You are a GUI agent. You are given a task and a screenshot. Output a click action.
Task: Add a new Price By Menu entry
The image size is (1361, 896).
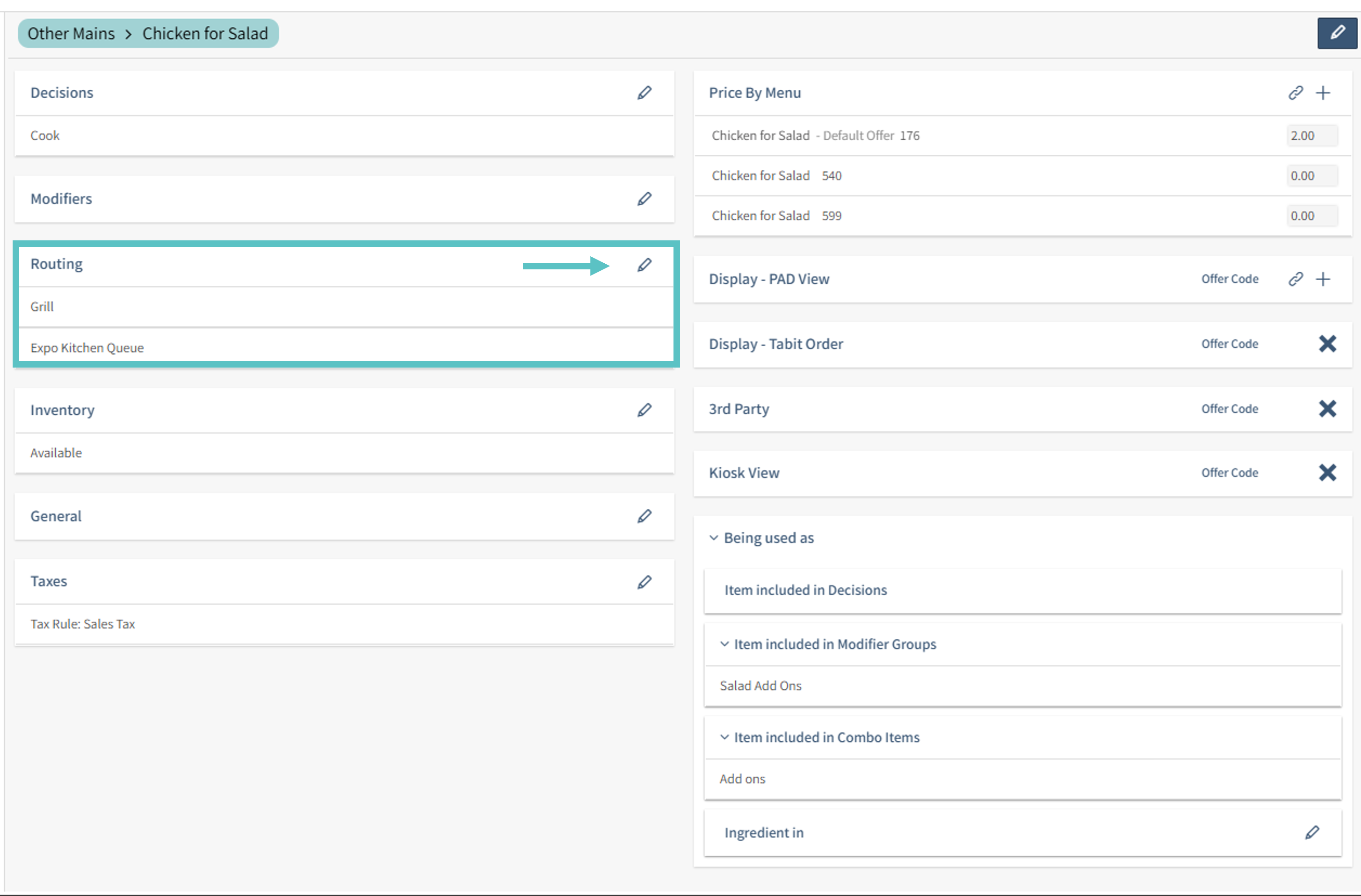point(1323,93)
